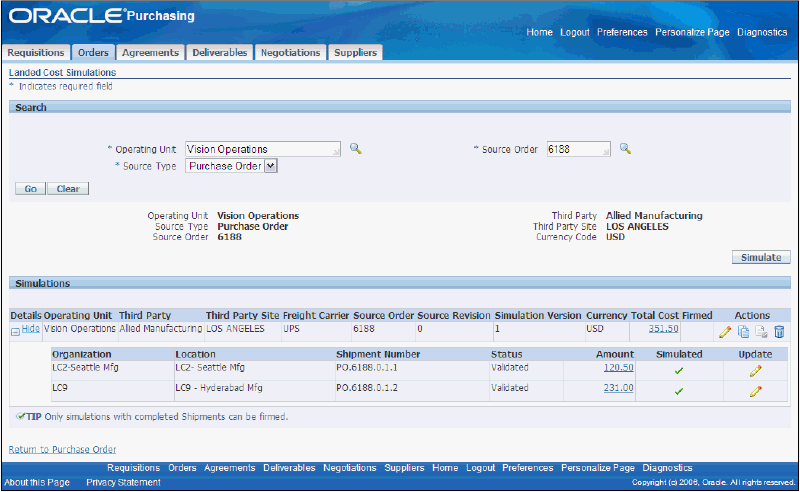Click the footer Diagnostics link
This screenshot has width=800, height=492.
click(667, 468)
